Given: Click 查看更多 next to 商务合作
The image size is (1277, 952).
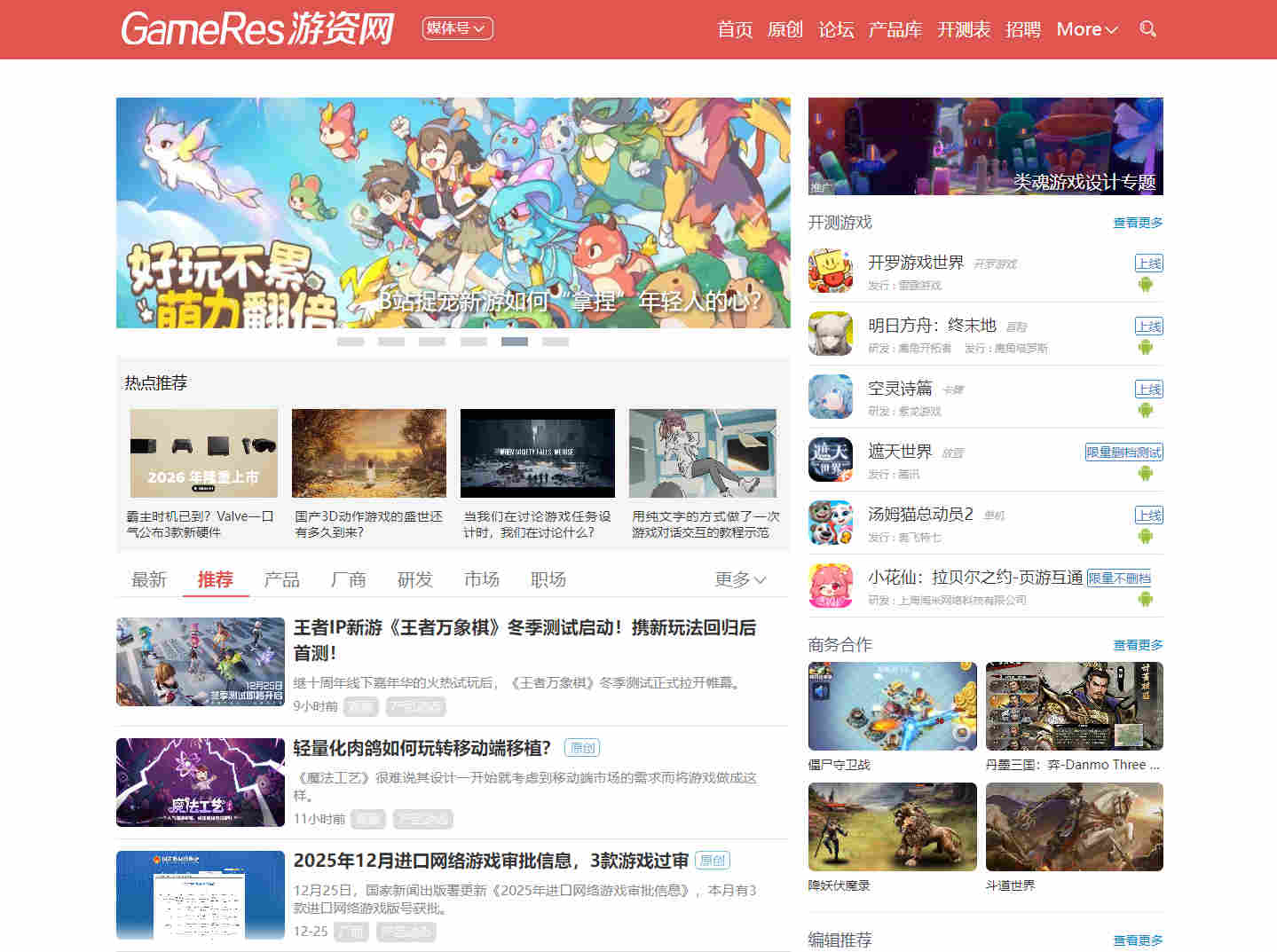Looking at the screenshot, I should (x=1138, y=645).
